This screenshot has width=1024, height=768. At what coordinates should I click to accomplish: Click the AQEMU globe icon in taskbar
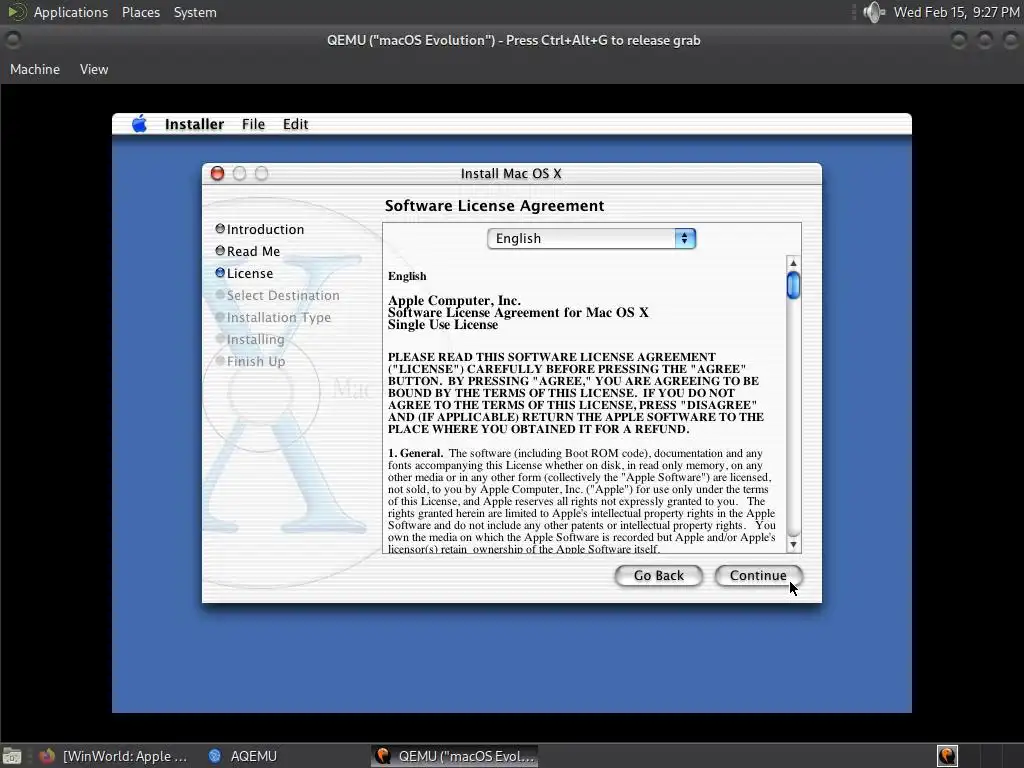(214, 756)
